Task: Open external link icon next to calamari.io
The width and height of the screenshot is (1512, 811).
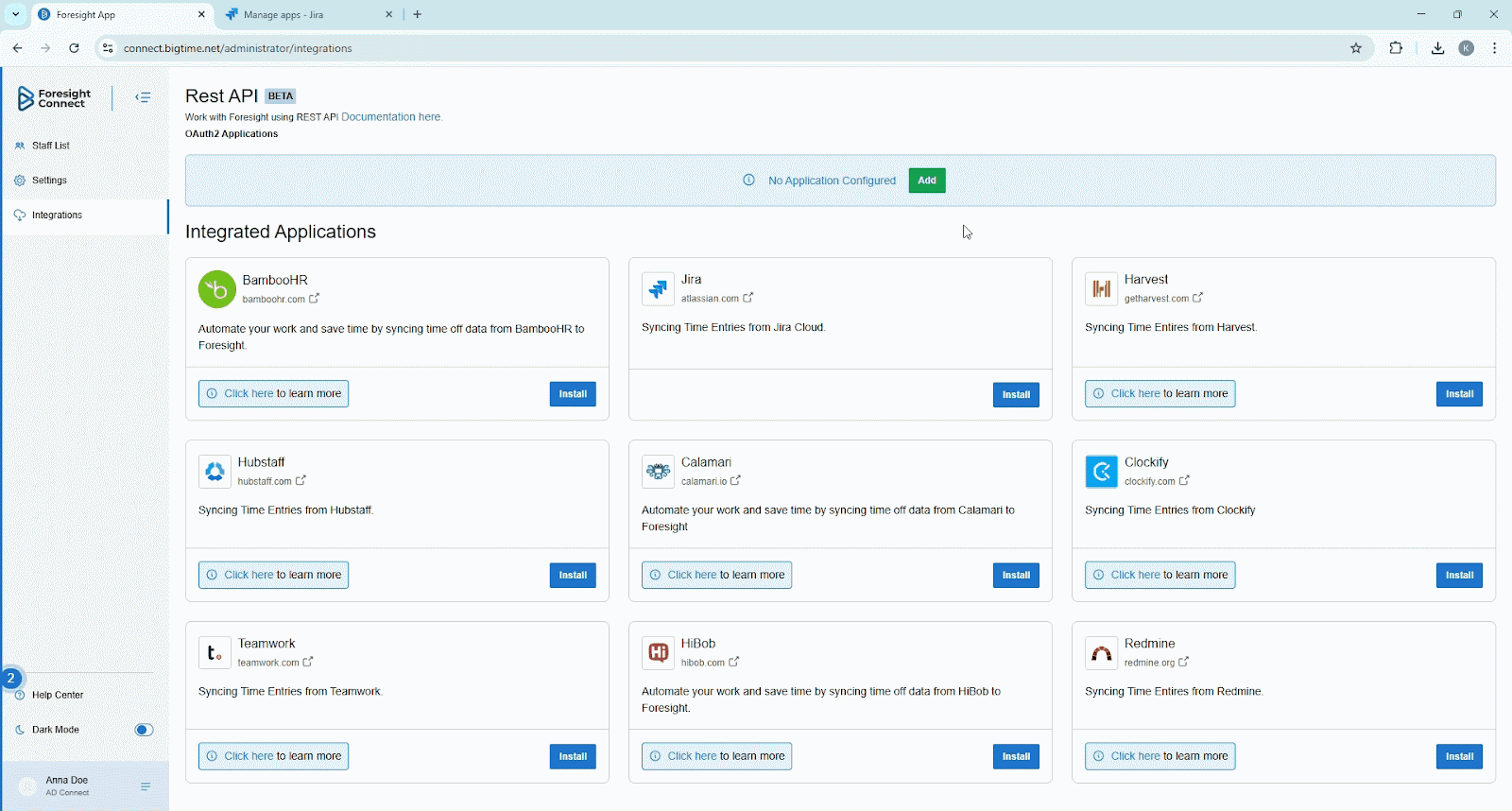Action: (735, 481)
